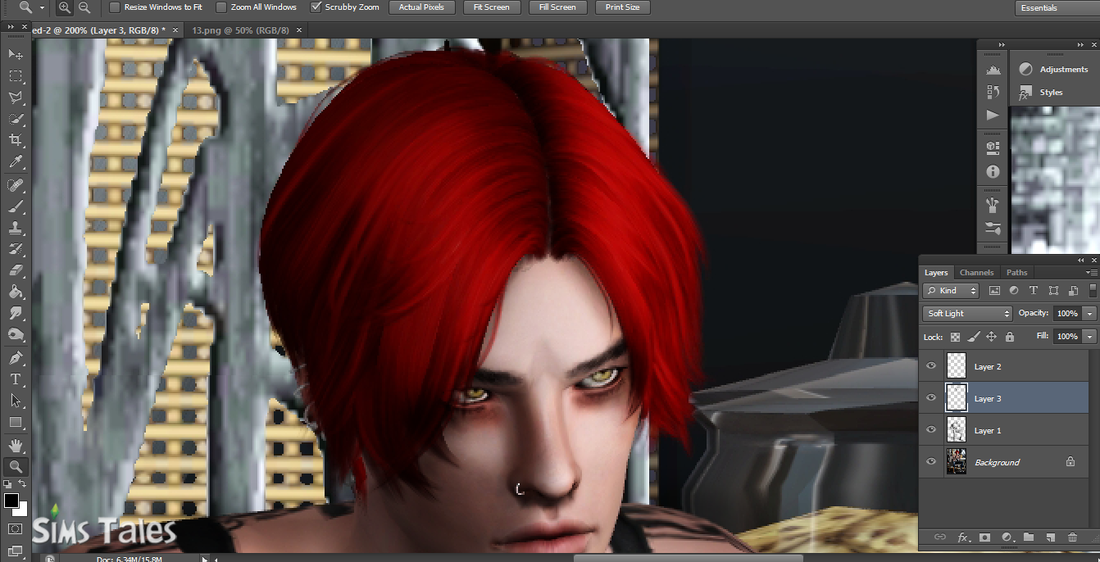The width and height of the screenshot is (1100, 562).
Task: Click the Print Size button
Action: [x=623, y=7]
